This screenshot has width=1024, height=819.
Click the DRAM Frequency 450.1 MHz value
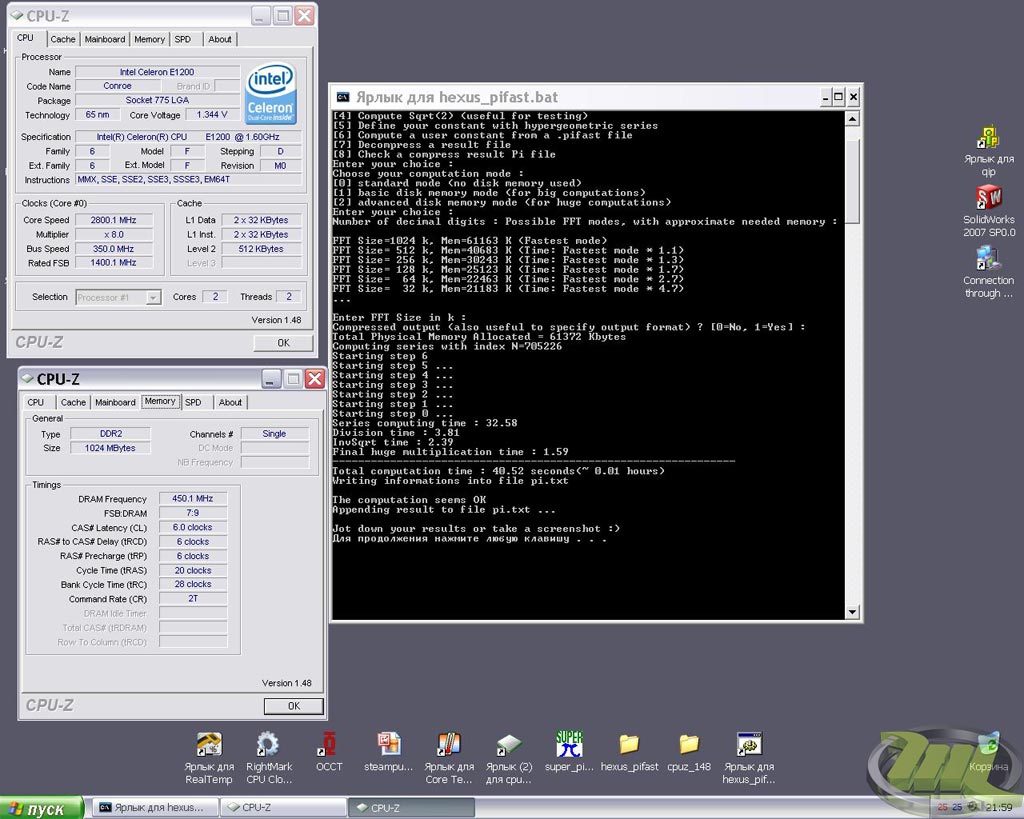tap(193, 498)
